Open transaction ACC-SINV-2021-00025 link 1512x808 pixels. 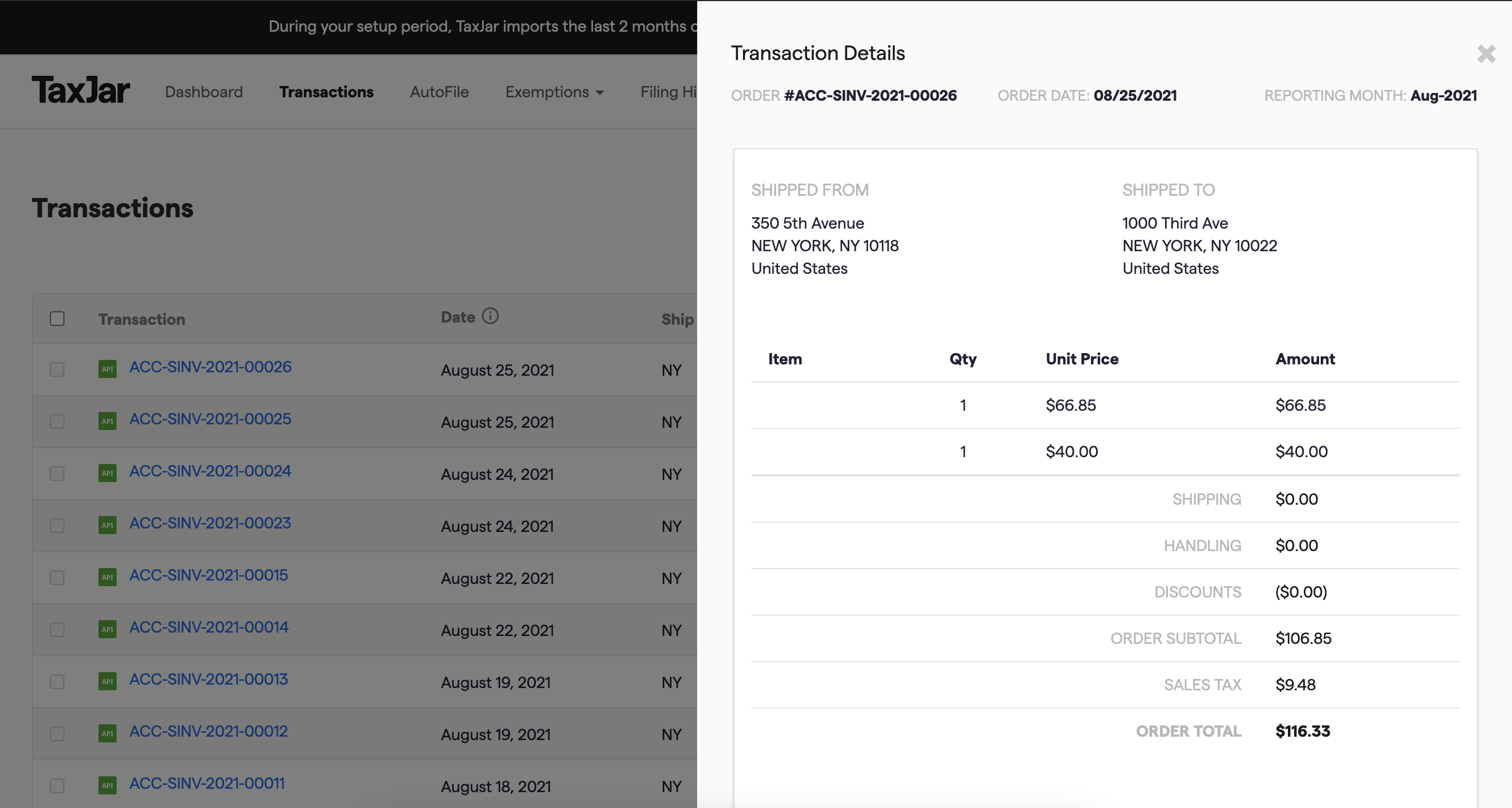(x=210, y=419)
